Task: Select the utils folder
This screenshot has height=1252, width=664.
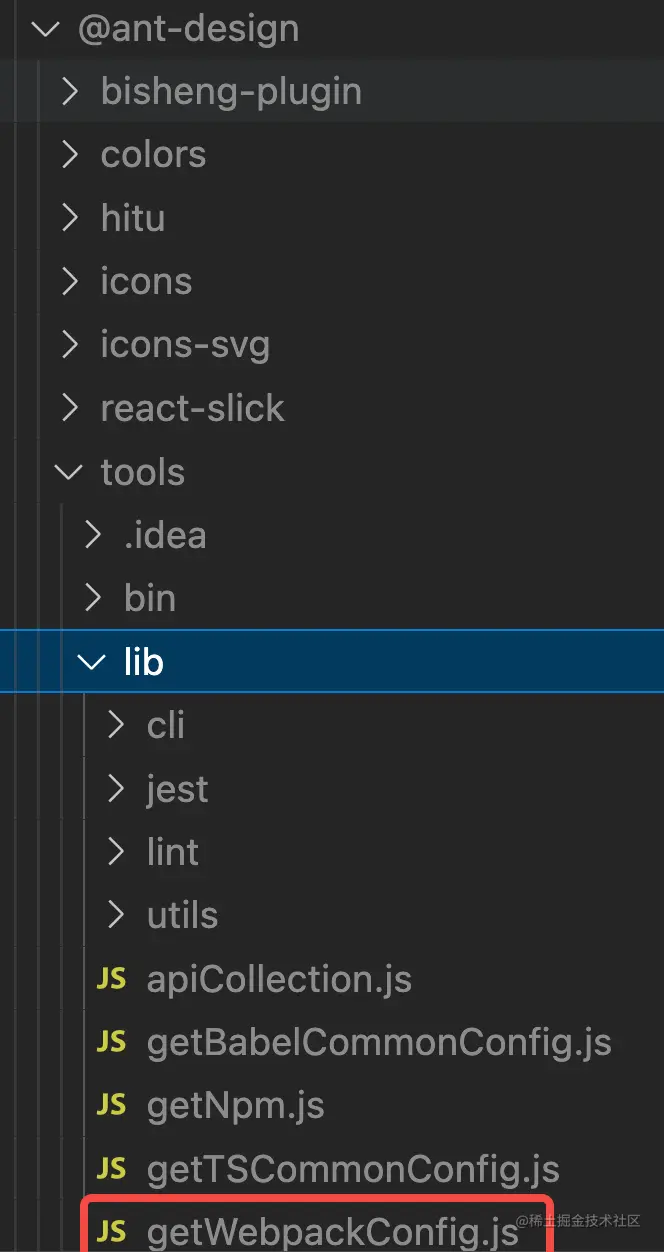Action: click(182, 915)
